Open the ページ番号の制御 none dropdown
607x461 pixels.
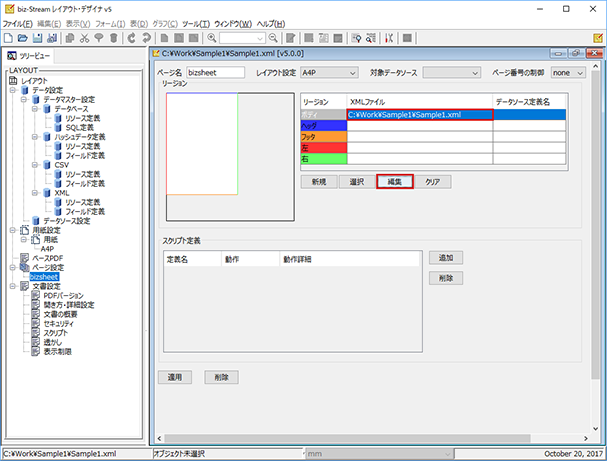[567, 72]
